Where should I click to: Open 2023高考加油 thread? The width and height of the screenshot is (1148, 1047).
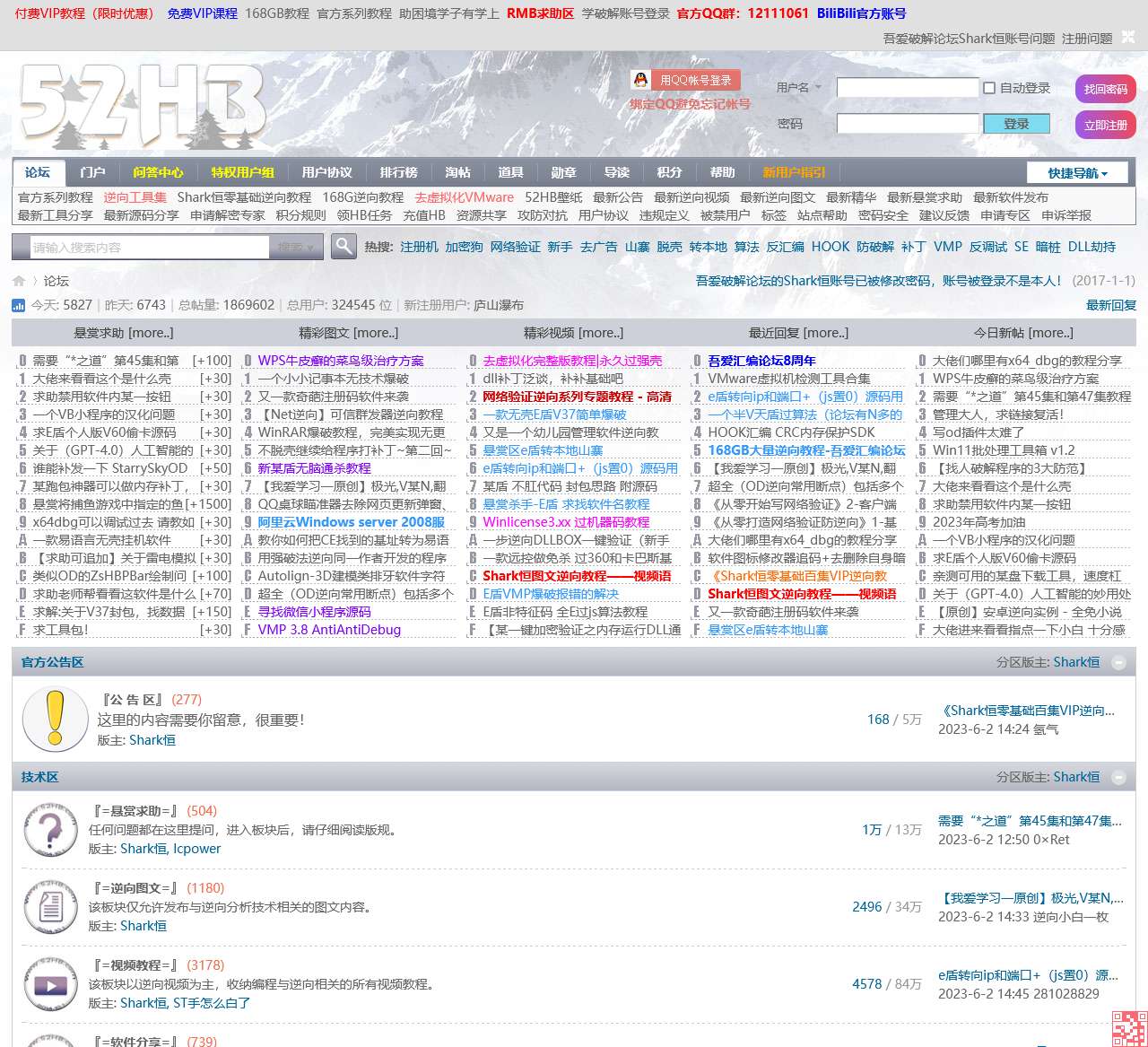tap(978, 522)
